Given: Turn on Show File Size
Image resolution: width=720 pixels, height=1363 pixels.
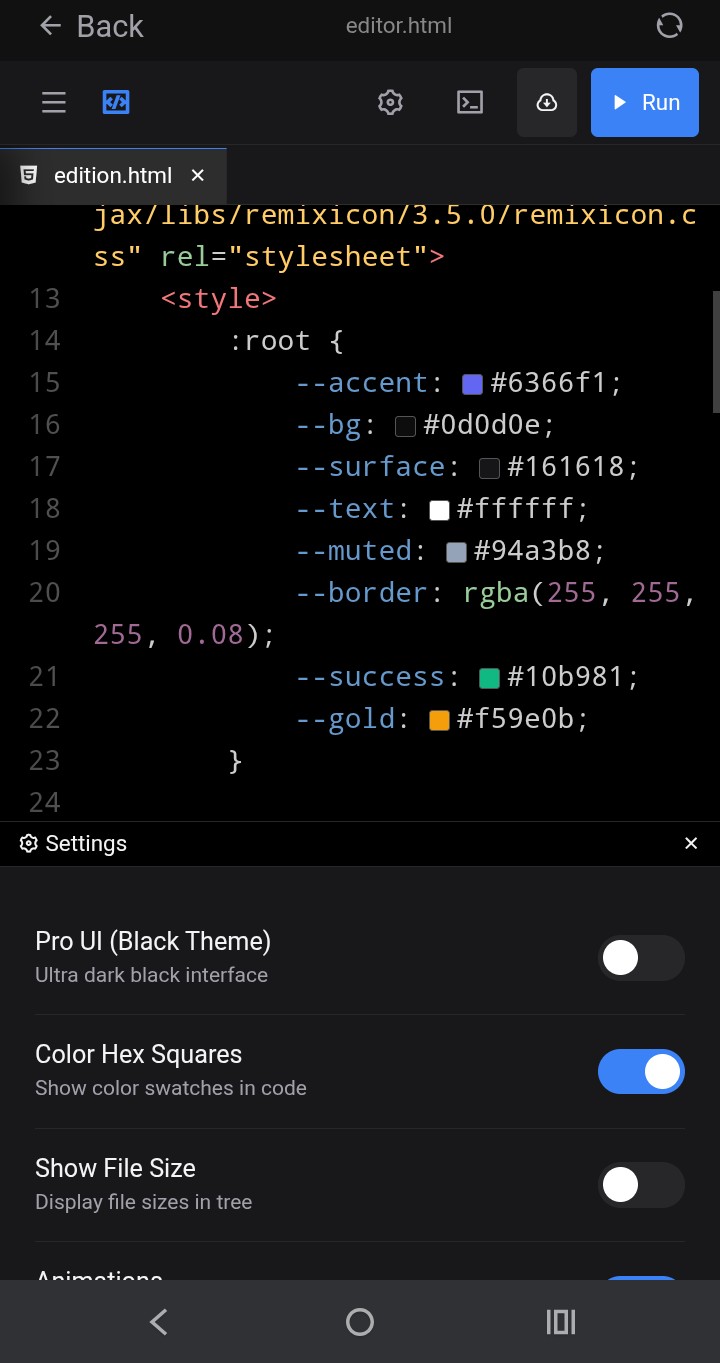Looking at the screenshot, I should click(641, 1184).
